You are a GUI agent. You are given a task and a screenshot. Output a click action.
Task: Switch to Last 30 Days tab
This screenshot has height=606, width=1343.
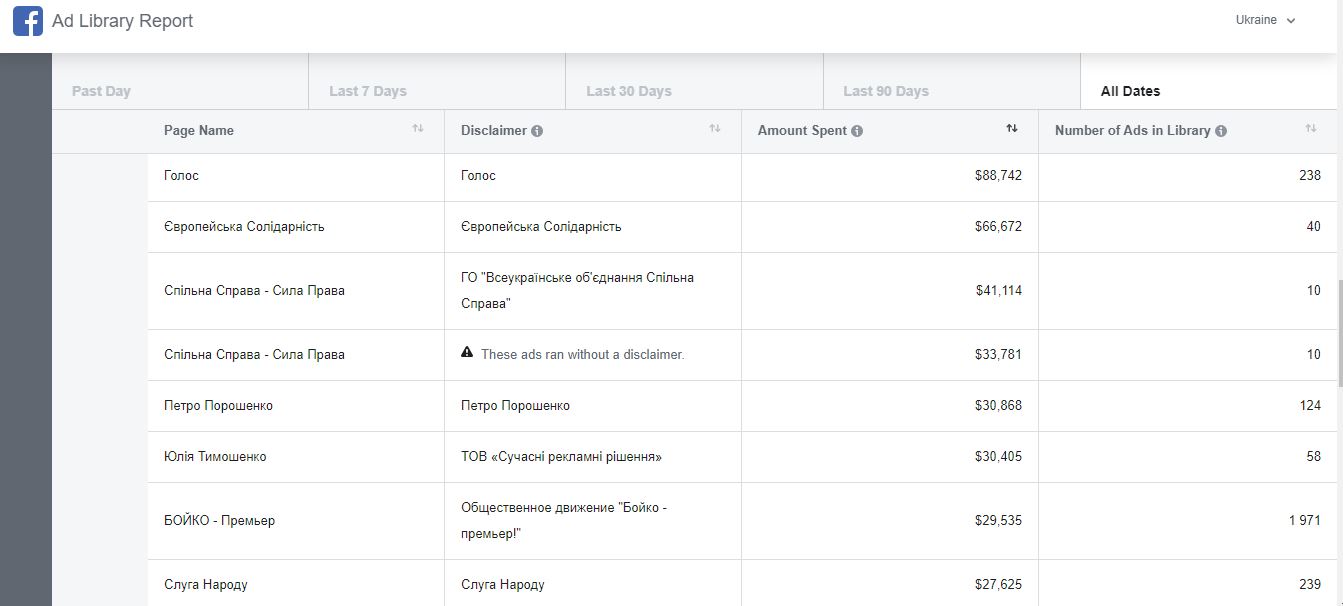tap(629, 91)
